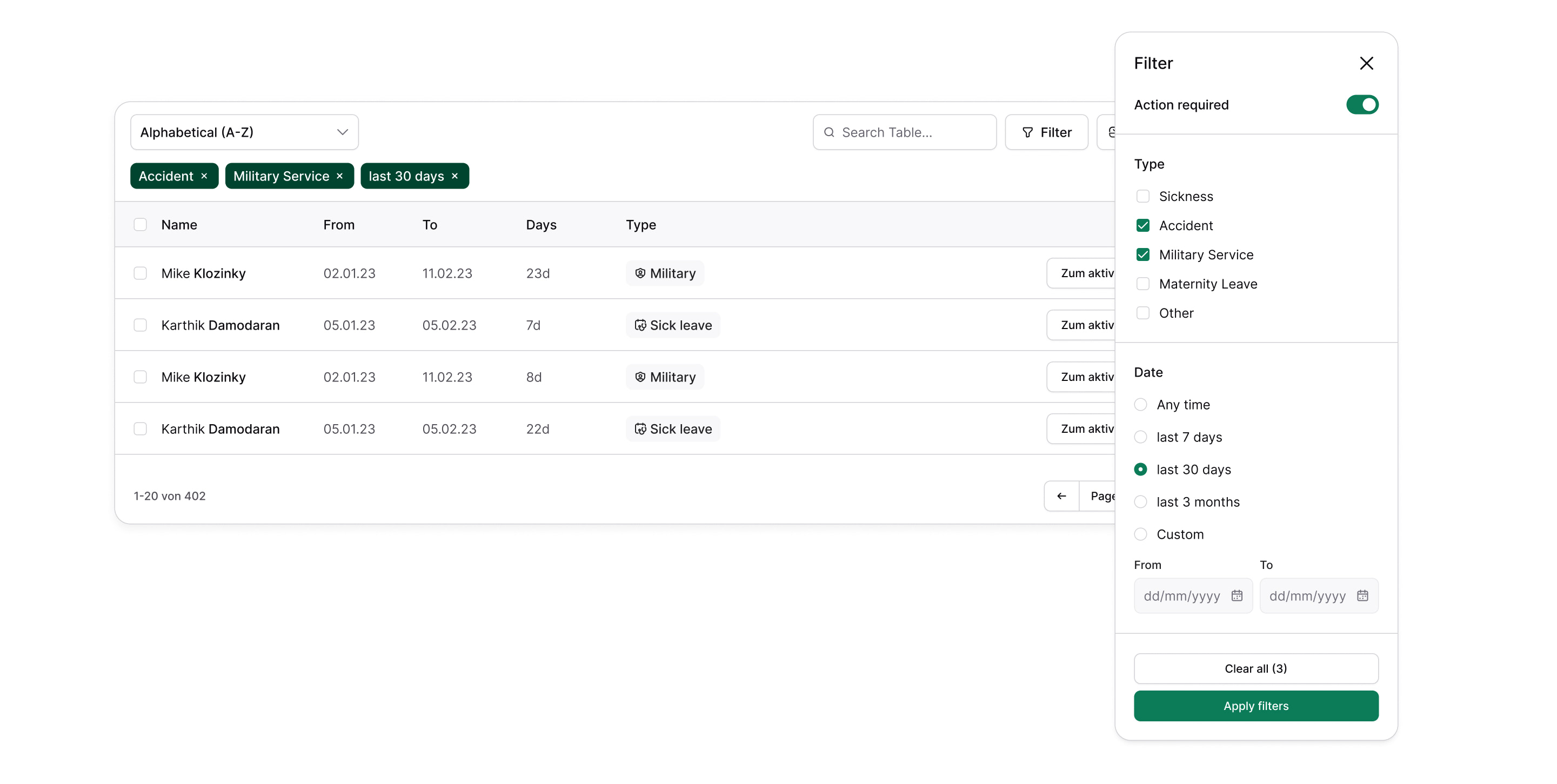Select the Any time date option
Image resolution: width=1557 pixels, height=784 pixels.
[1140, 404]
